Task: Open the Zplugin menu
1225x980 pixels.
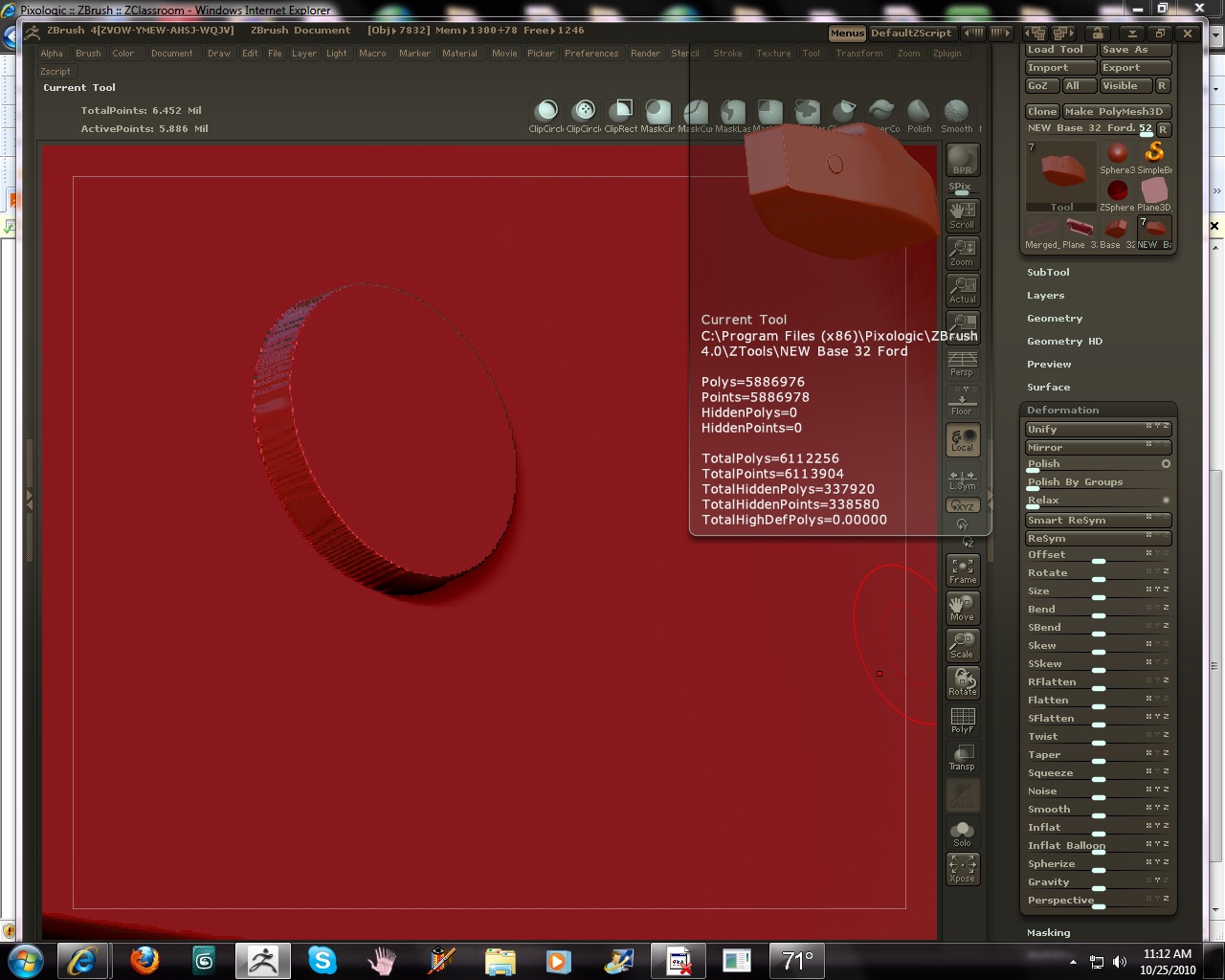Action: [x=947, y=54]
